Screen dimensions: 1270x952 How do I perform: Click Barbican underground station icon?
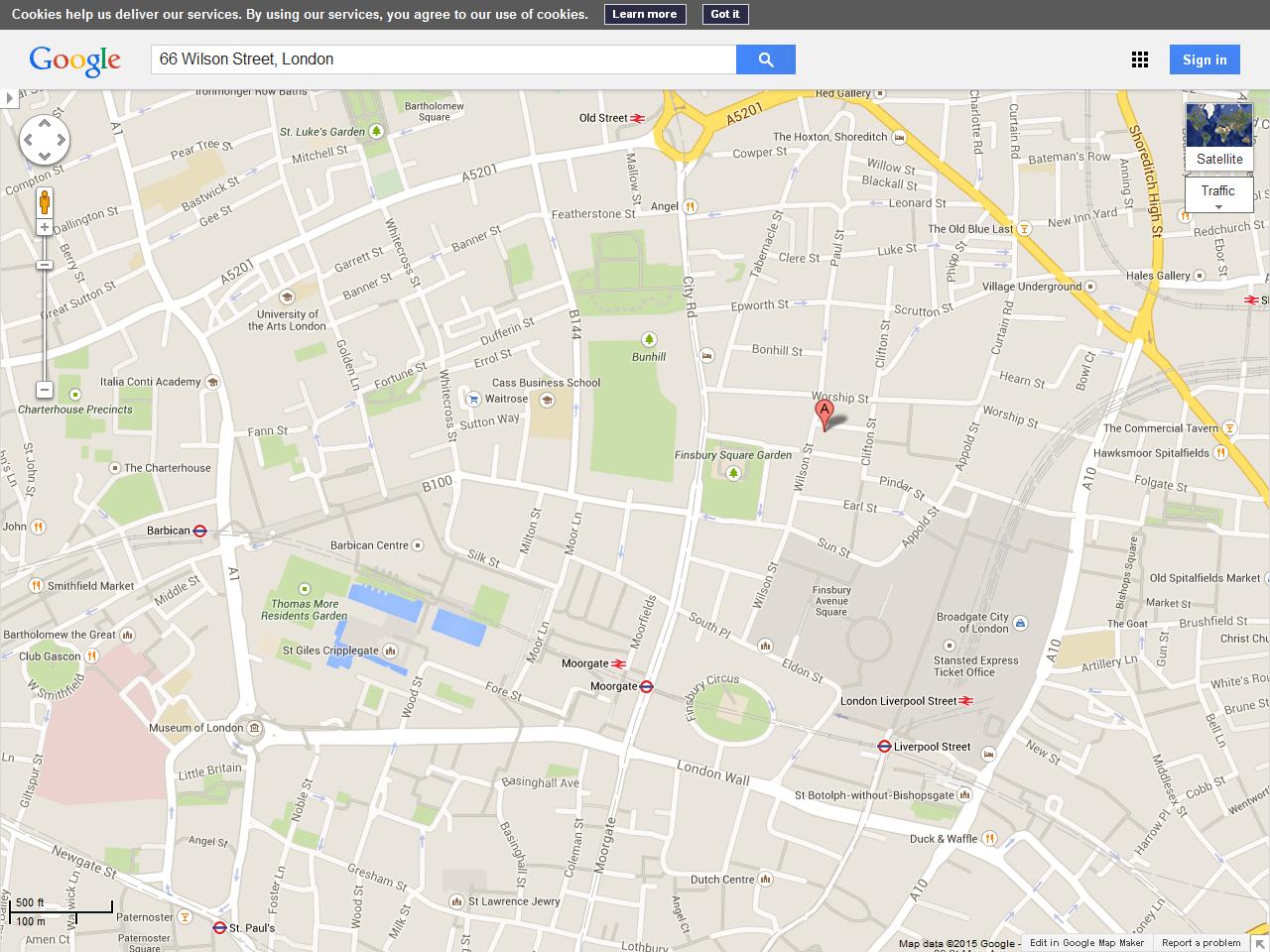click(199, 531)
